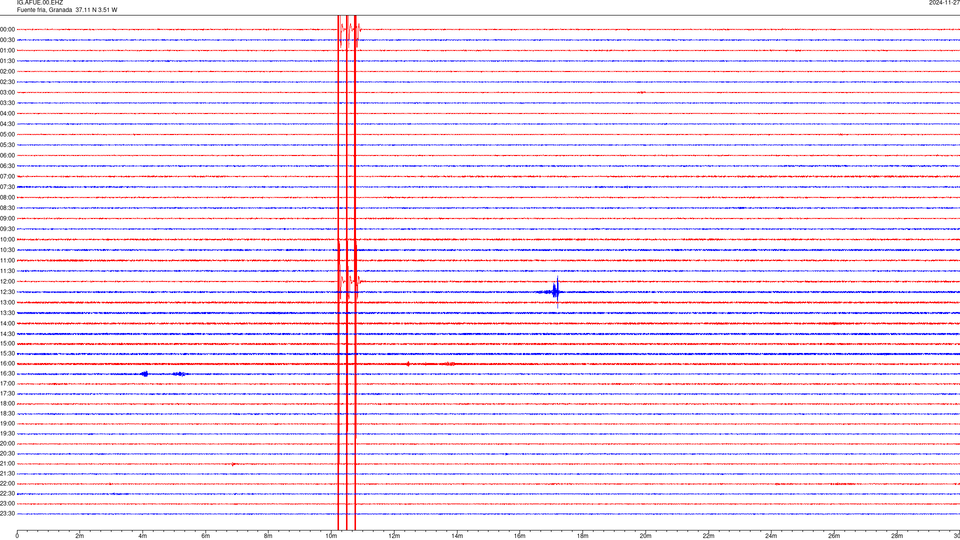Select the 20:00 trace time label
The height and width of the screenshot is (540, 960).
tap(7, 444)
